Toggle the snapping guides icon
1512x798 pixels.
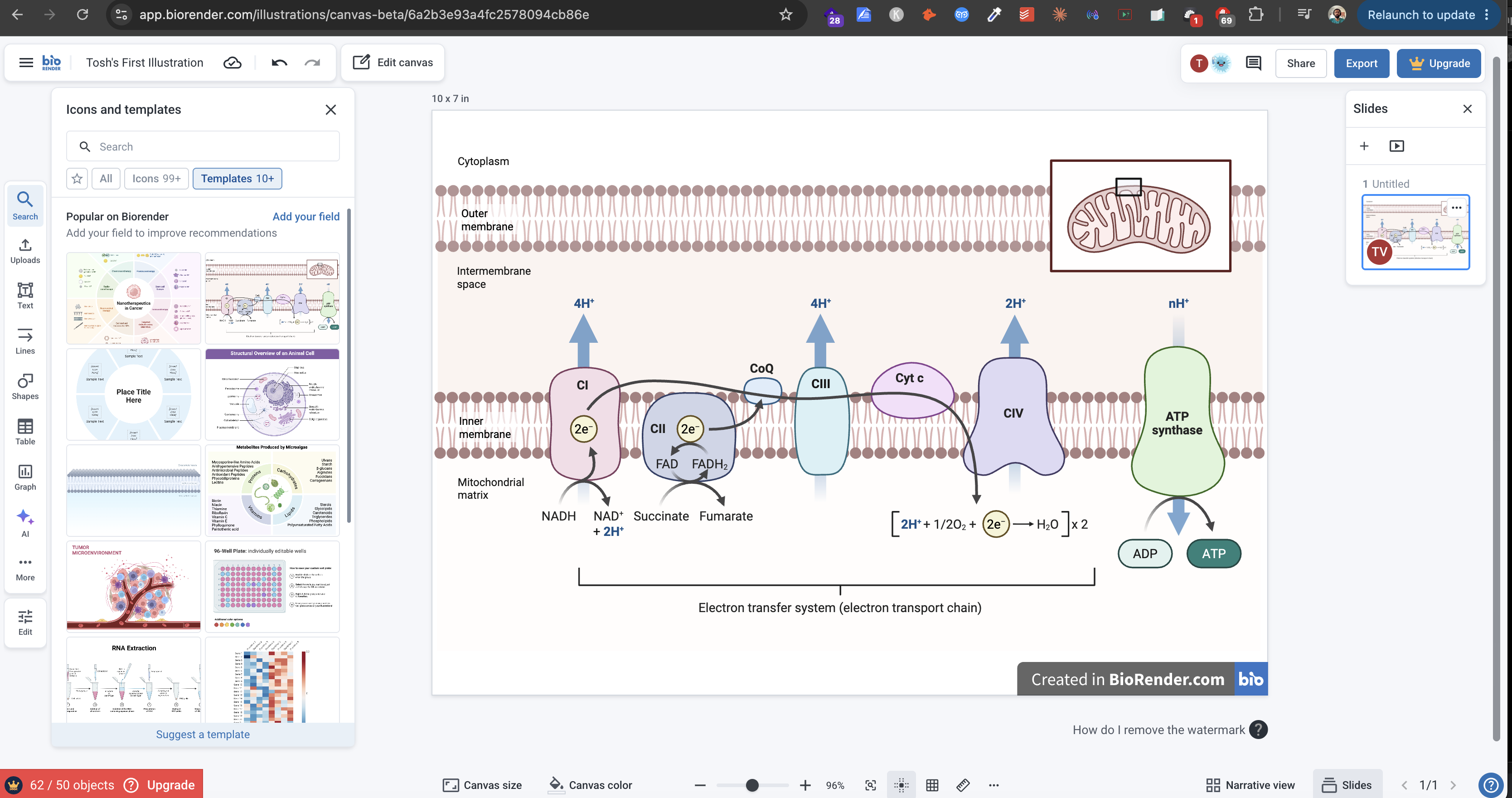[x=901, y=785]
